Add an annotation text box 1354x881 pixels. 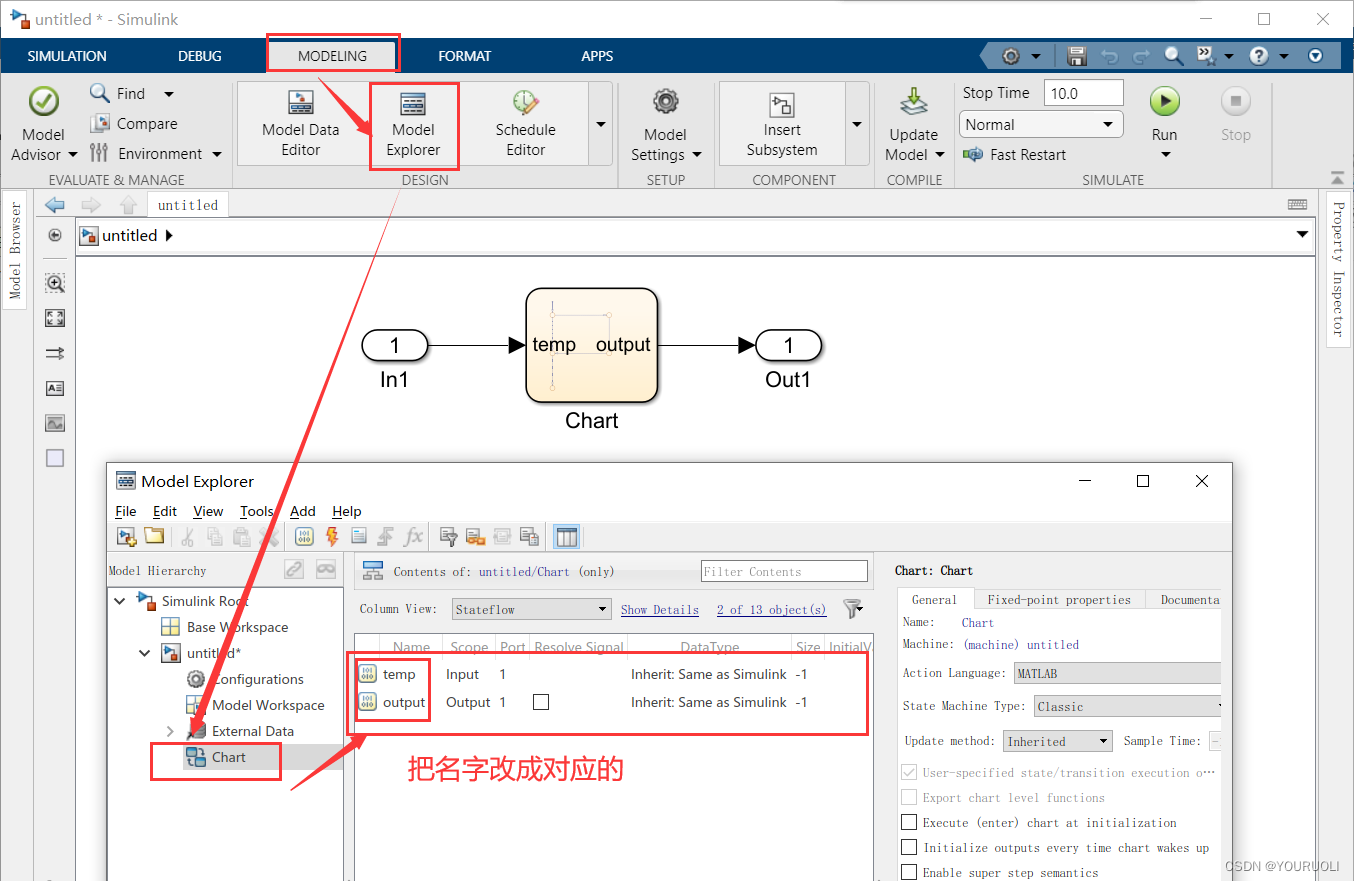tap(55, 388)
